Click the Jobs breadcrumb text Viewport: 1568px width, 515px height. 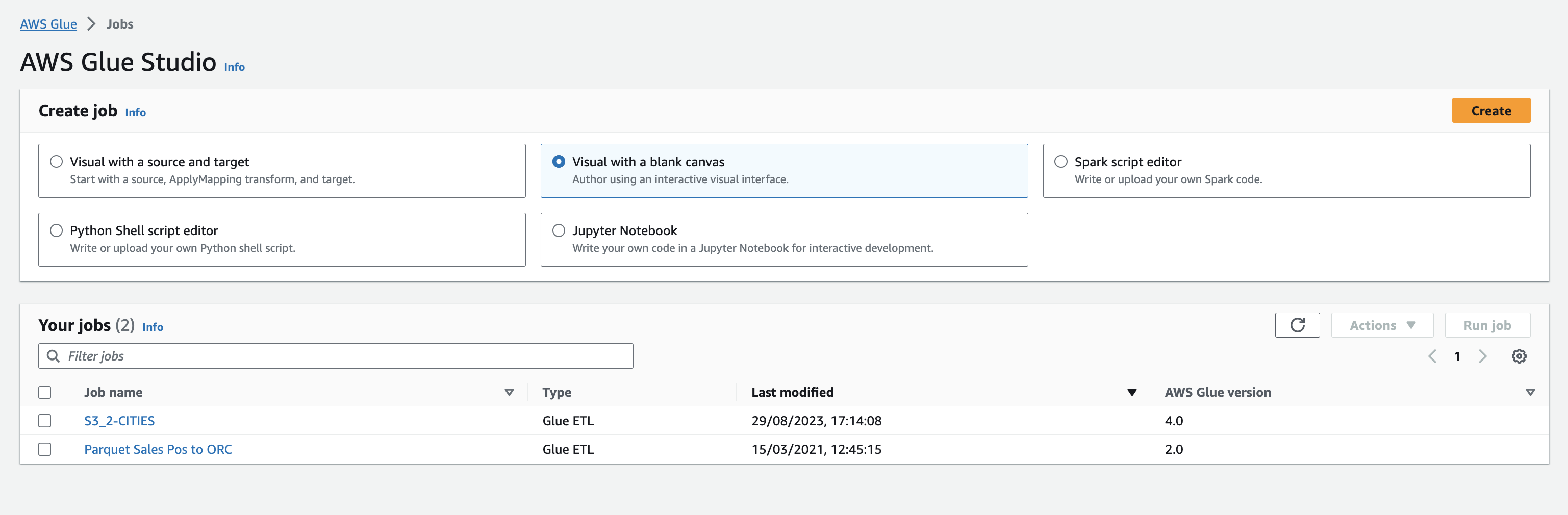[120, 24]
